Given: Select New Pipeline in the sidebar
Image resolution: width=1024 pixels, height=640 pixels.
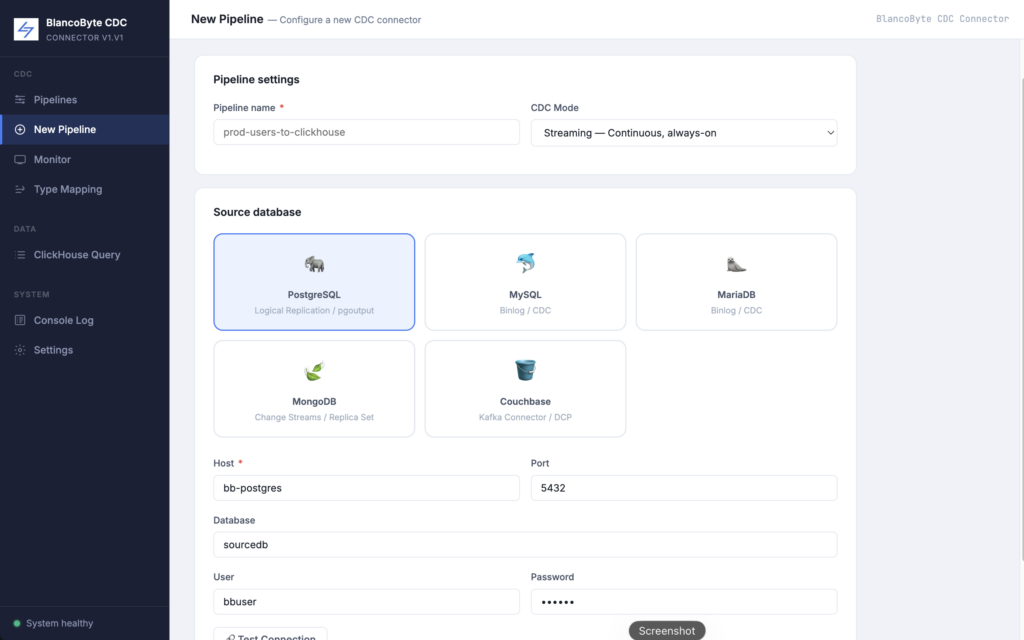Looking at the screenshot, I should pyautogui.click(x=85, y=129).
